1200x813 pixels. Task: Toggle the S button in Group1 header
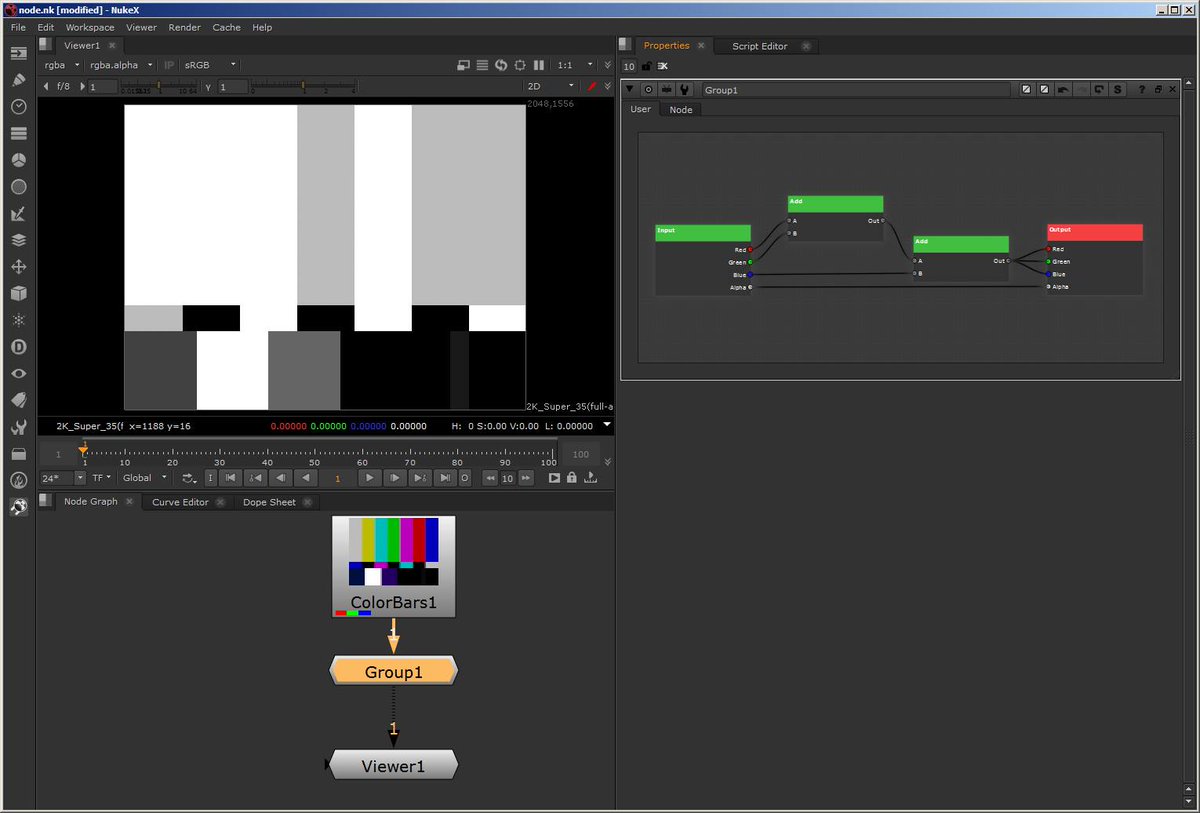pos(1117,90)
